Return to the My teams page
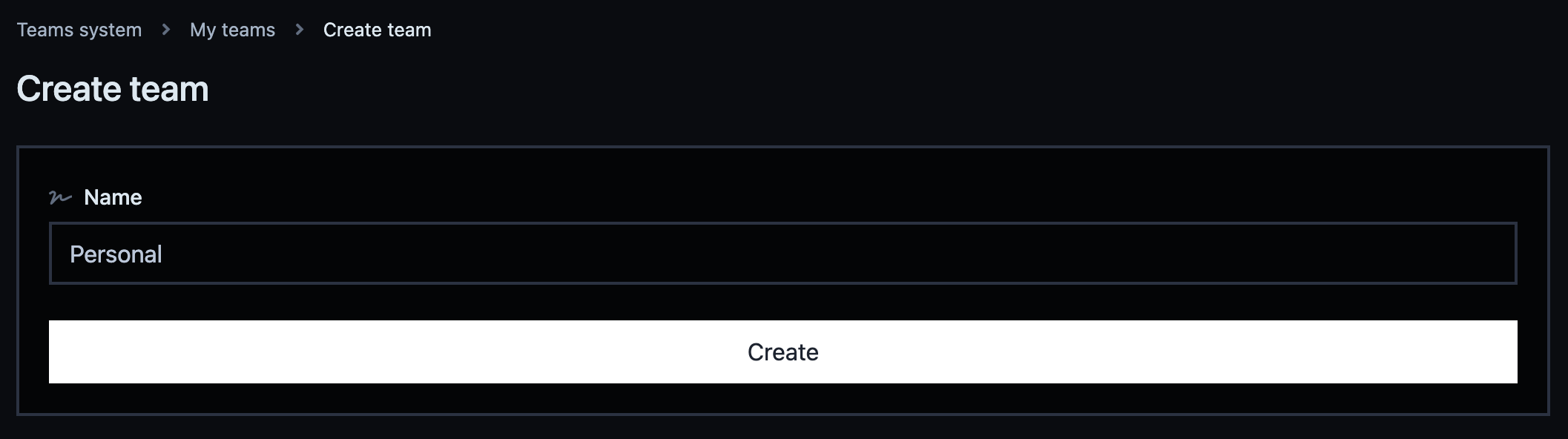 pyautogui.click(x=232, y=30)
